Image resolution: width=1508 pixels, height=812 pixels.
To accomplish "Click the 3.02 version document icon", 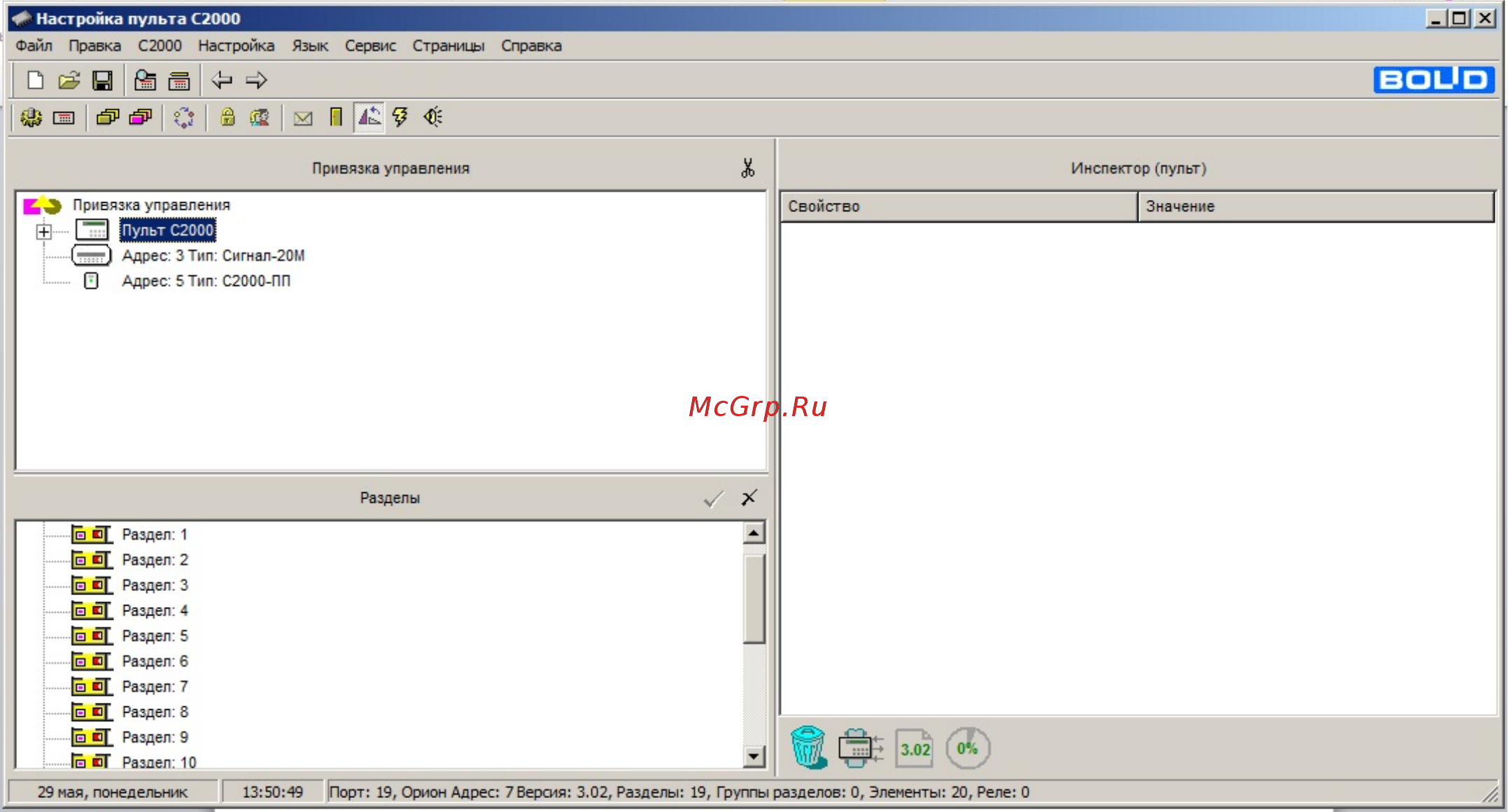I will point(915,748).
